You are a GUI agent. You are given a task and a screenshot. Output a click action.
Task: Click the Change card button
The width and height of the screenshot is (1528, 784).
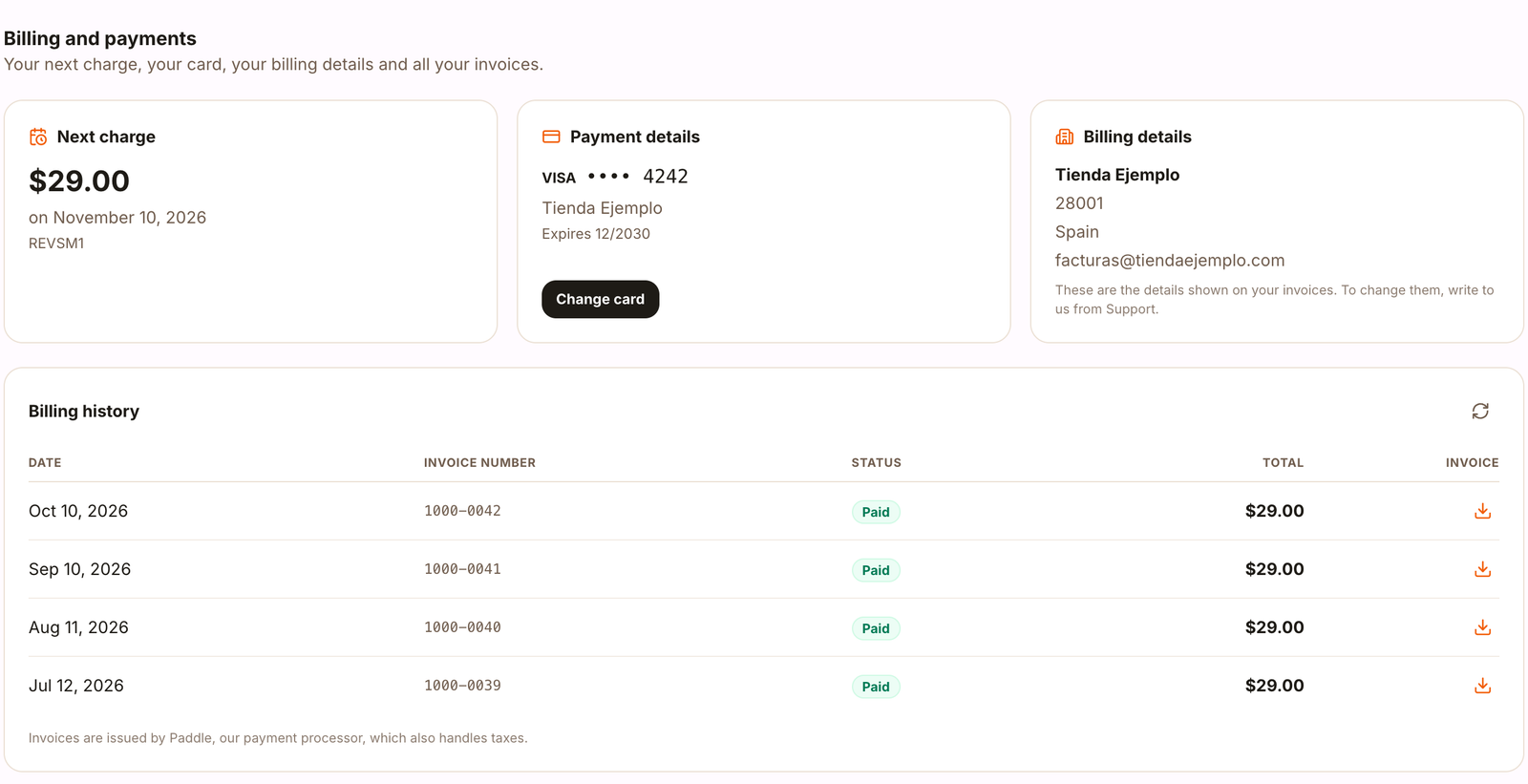600,299
